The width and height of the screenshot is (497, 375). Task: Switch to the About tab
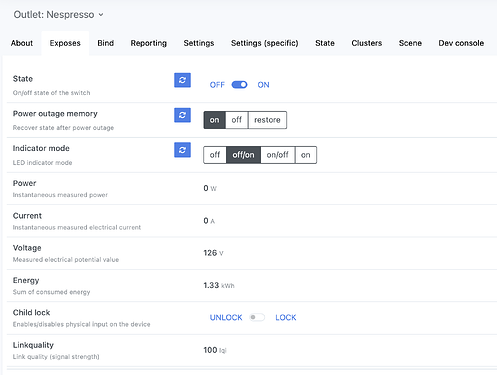(x=22, y=43)
